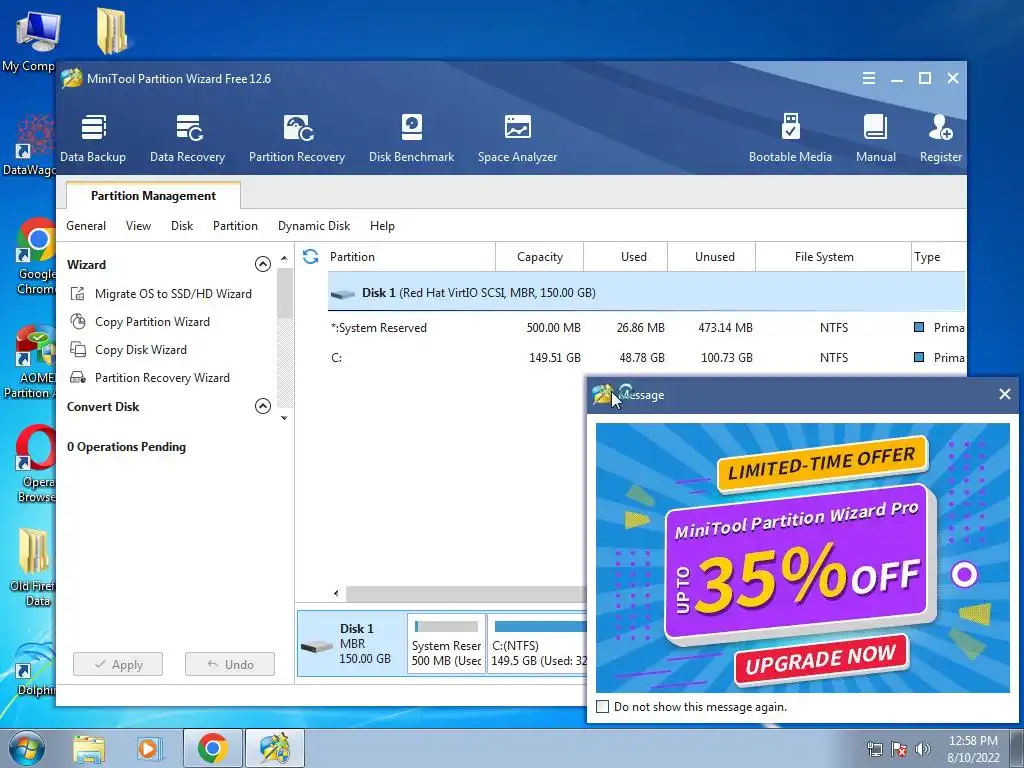Viewport: 1024px width, 768px height.
Task: Open the desktop folder next to My Computer
Action: (x=112, y=31)
